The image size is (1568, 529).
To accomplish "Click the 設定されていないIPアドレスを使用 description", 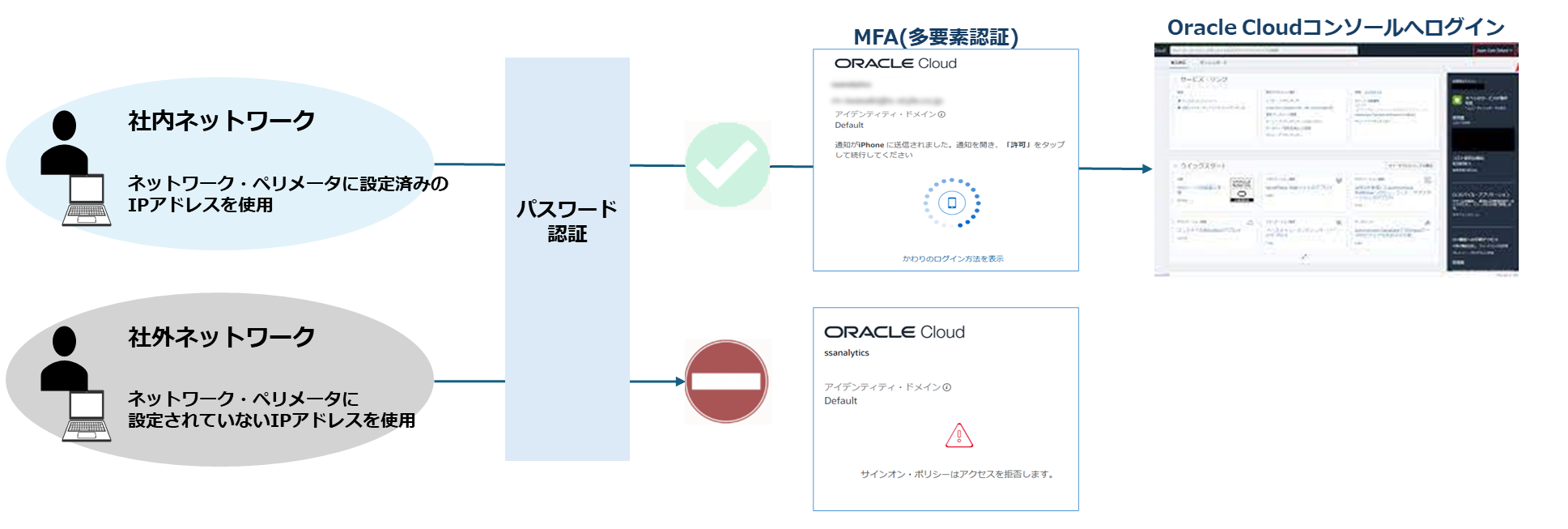I will 272,410.
